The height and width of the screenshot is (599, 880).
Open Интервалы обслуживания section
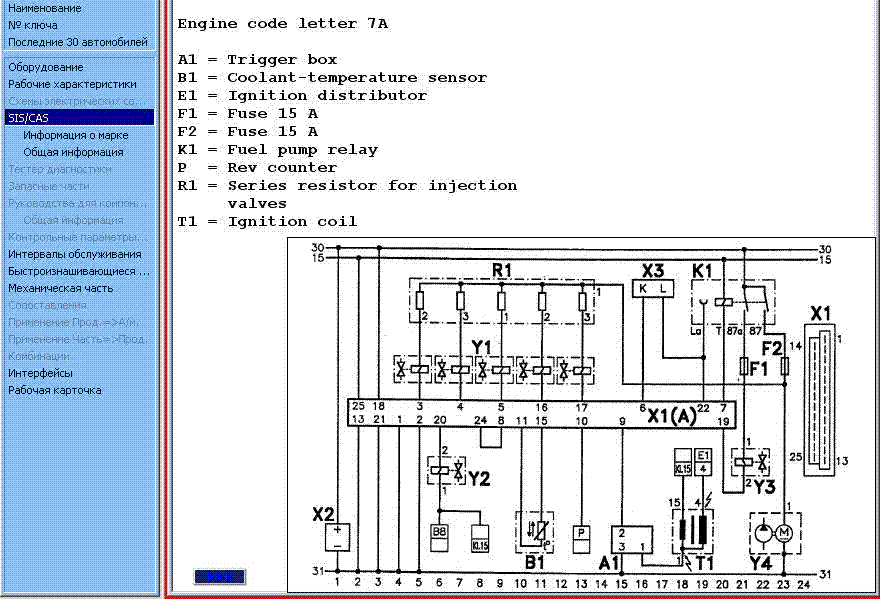(75, 254)
